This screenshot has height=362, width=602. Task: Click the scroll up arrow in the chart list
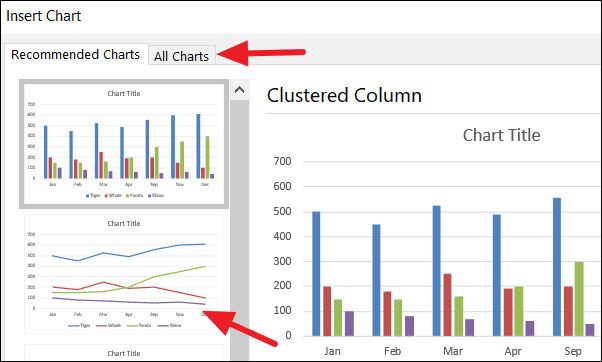240,90
